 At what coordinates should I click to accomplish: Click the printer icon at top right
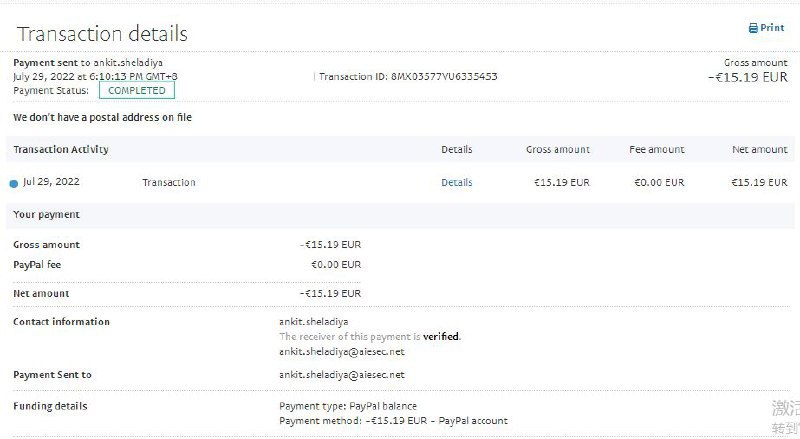coord(753,29)
